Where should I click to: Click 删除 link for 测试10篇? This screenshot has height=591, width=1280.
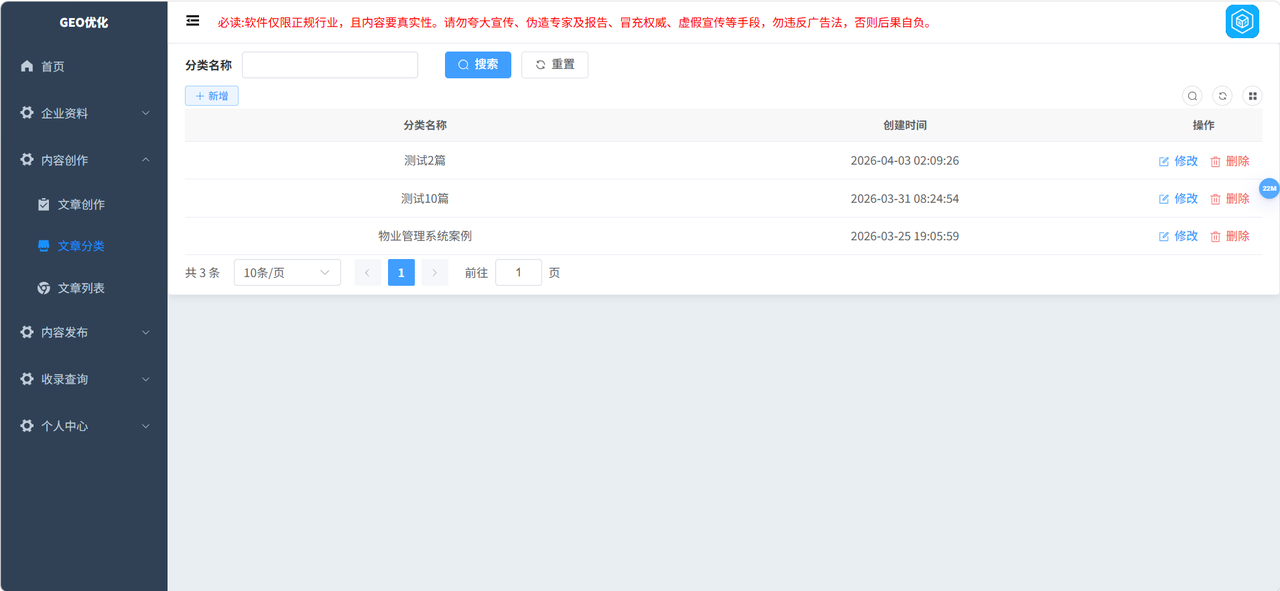1237,199
